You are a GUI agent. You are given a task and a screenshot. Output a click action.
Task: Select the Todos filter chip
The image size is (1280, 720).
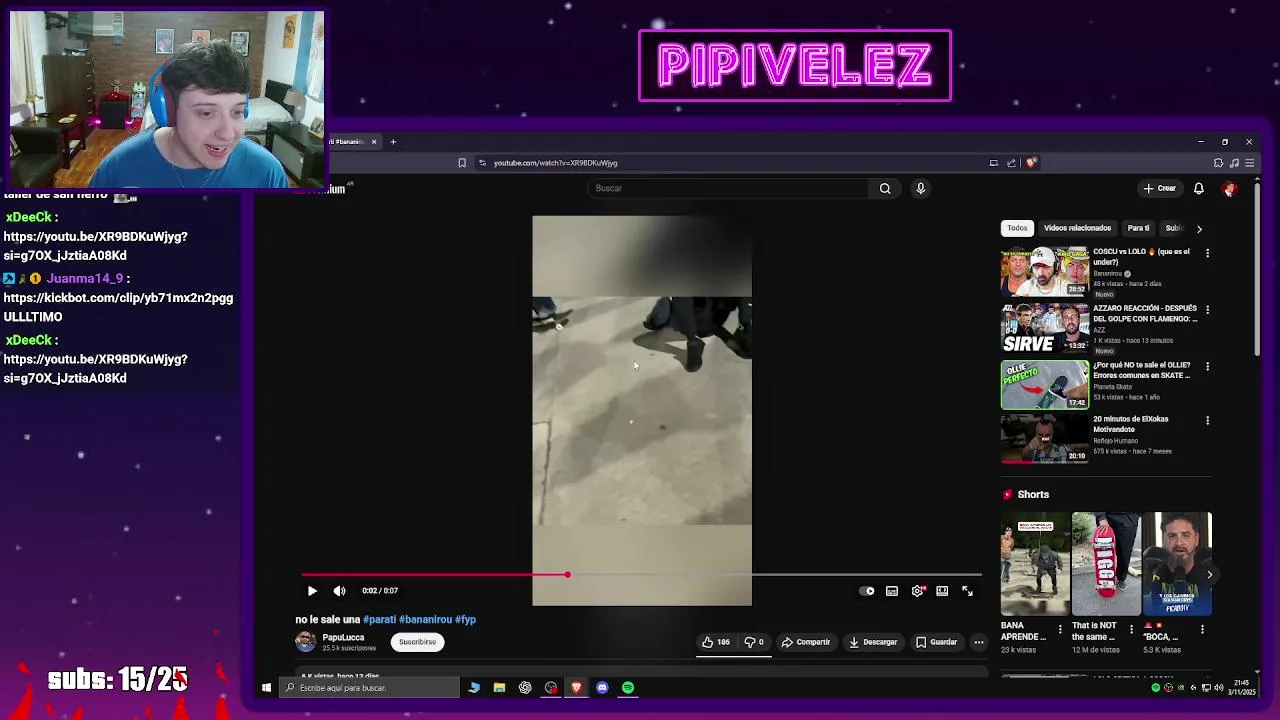point(1017,228)
